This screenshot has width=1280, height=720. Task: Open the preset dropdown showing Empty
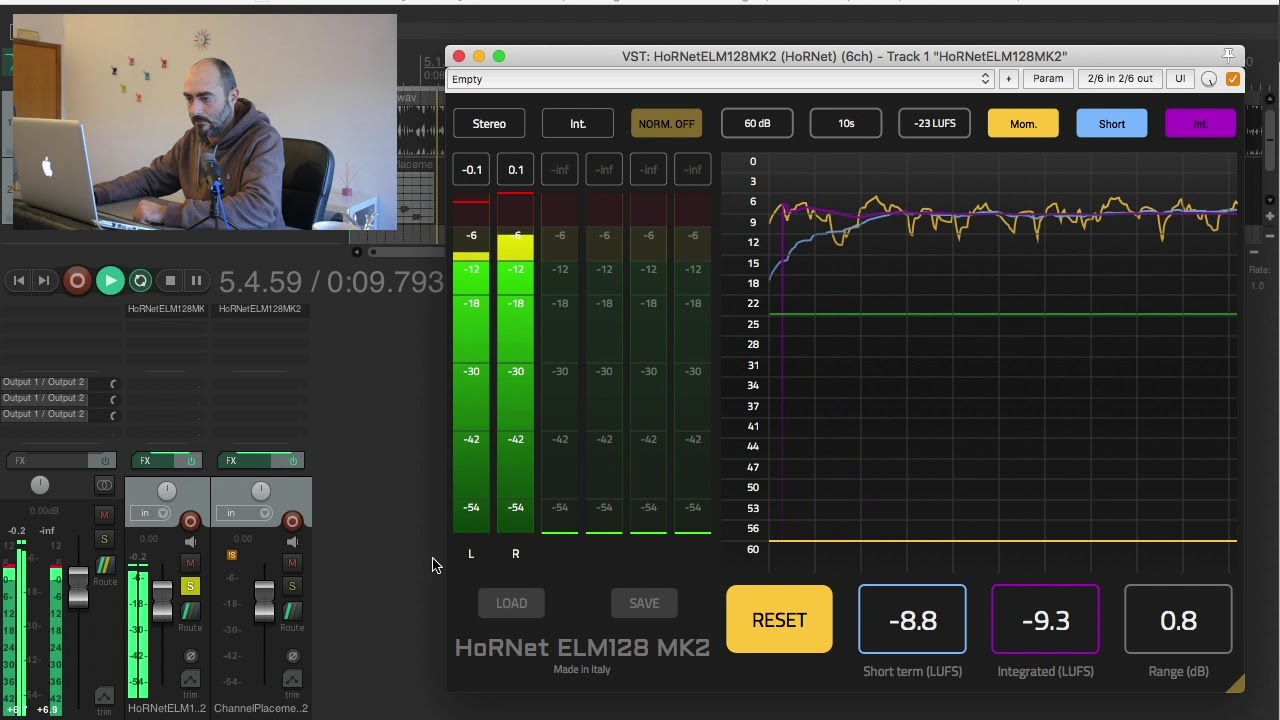click(x=720, y=79)
